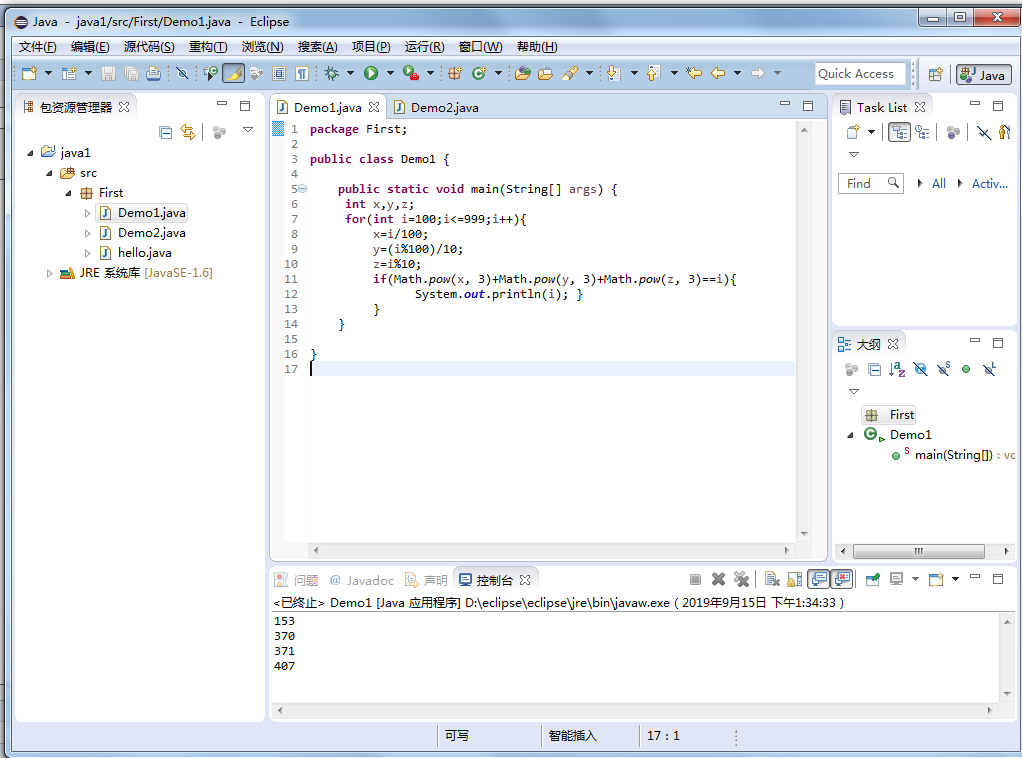This screenshot has height=758, width=1022.
Task: Collapse Demo1 class in outline
Action: click(850, 435)
